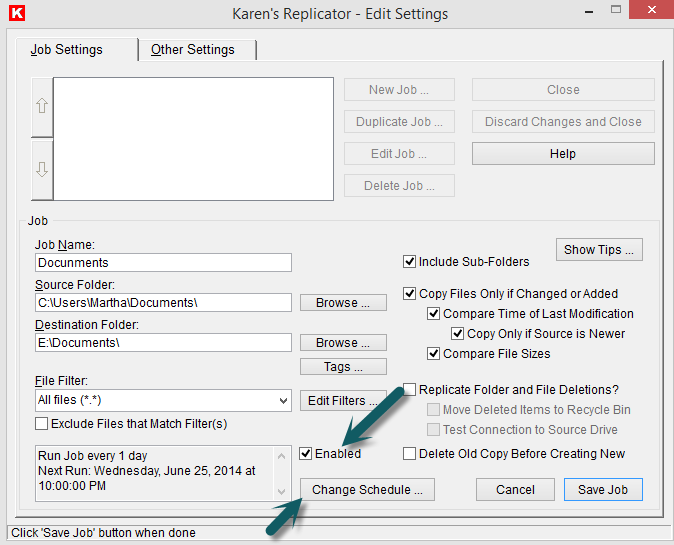Click the Source Folder path field
This screenshot has height=545, width=674.
163,303
